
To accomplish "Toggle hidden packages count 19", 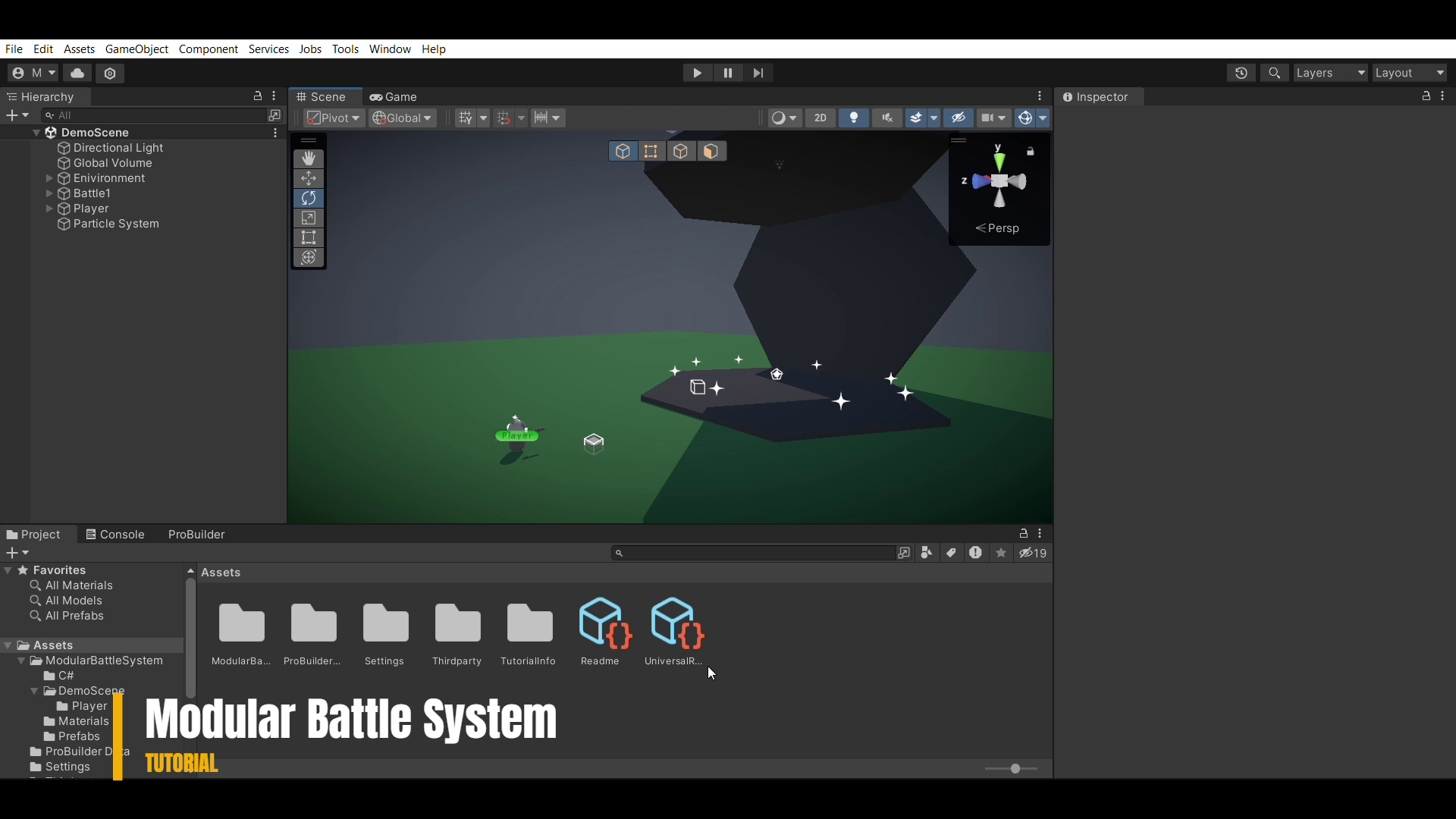I will tap(1033, 553).
